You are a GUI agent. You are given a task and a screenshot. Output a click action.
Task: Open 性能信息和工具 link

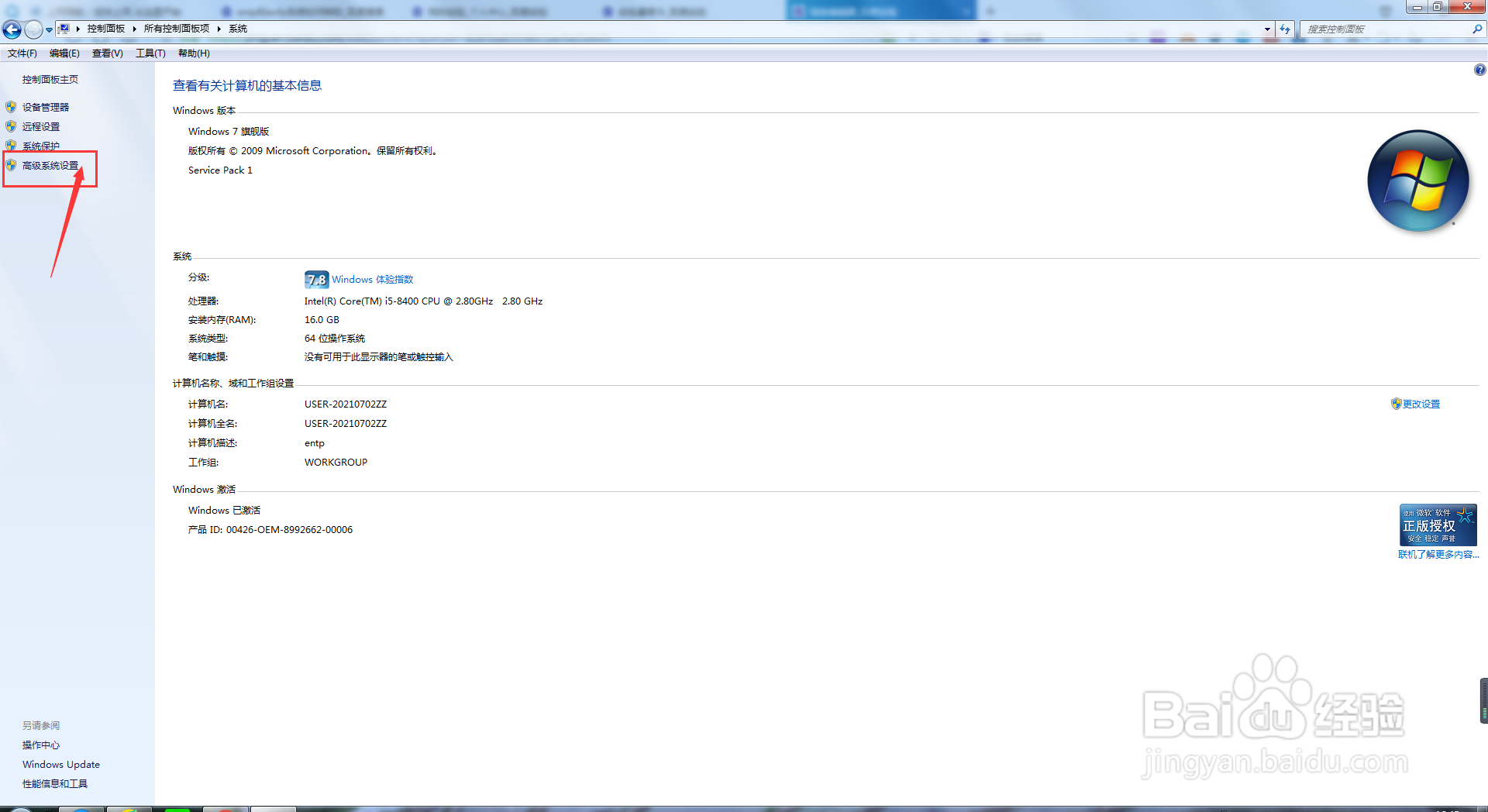[x=55, y=784]
